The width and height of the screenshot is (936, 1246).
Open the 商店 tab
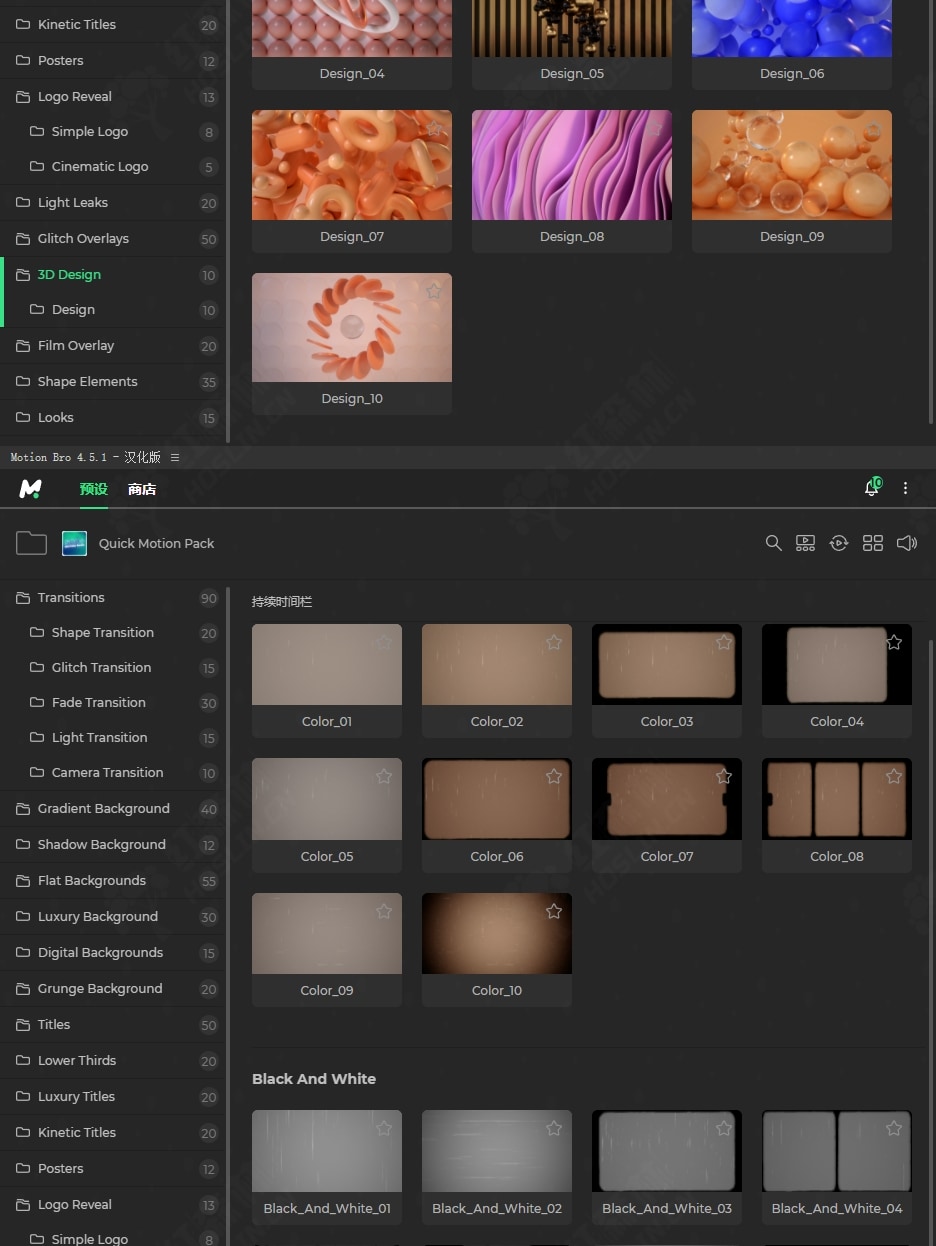pyautogui.click(x=142, y=489)
